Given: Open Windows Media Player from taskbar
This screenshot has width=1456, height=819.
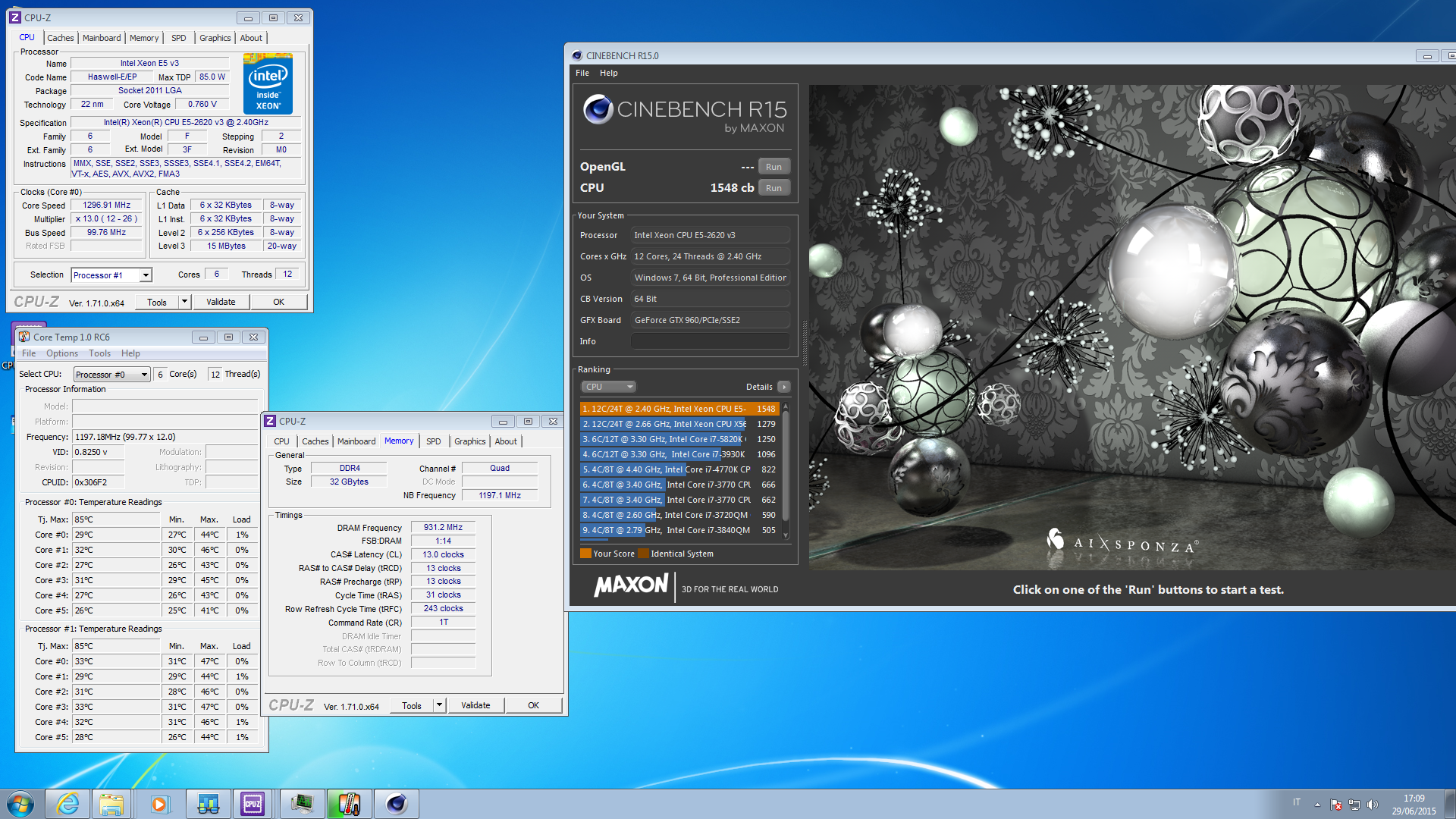Looking at the screenshot, I should coord(159,804).
